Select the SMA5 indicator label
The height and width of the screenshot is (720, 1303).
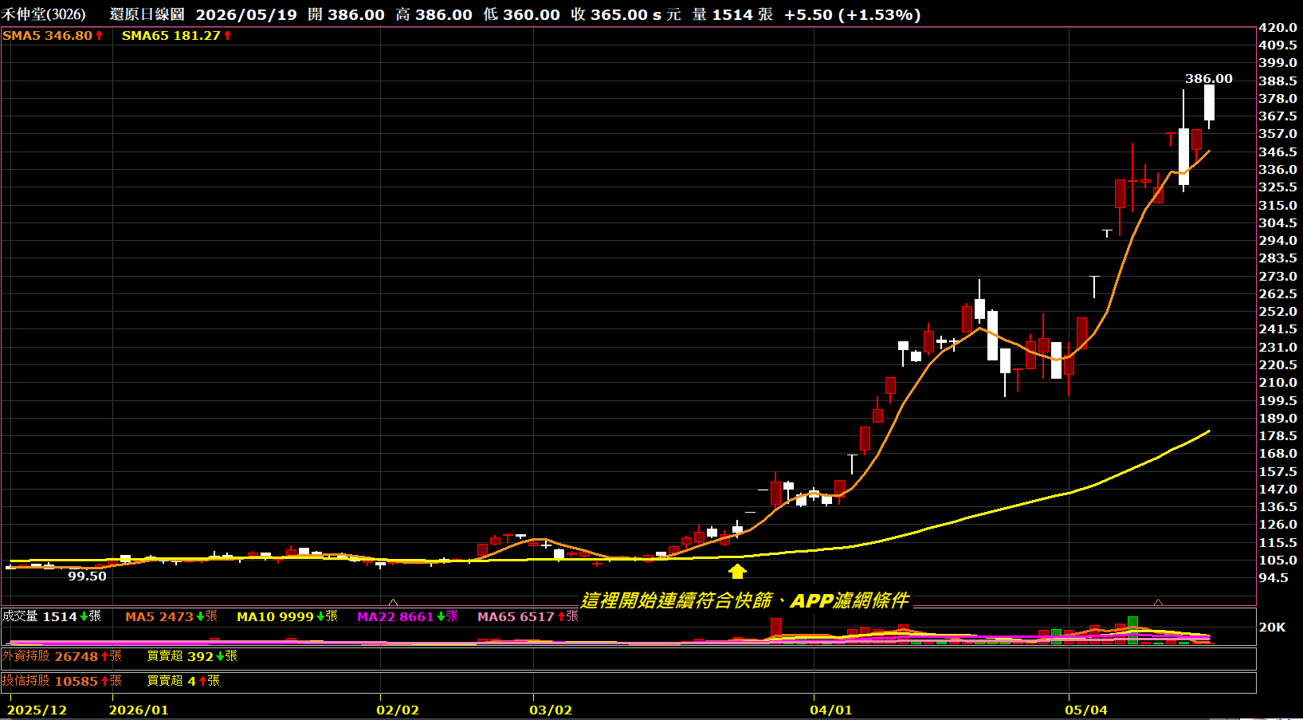(48, 35)
